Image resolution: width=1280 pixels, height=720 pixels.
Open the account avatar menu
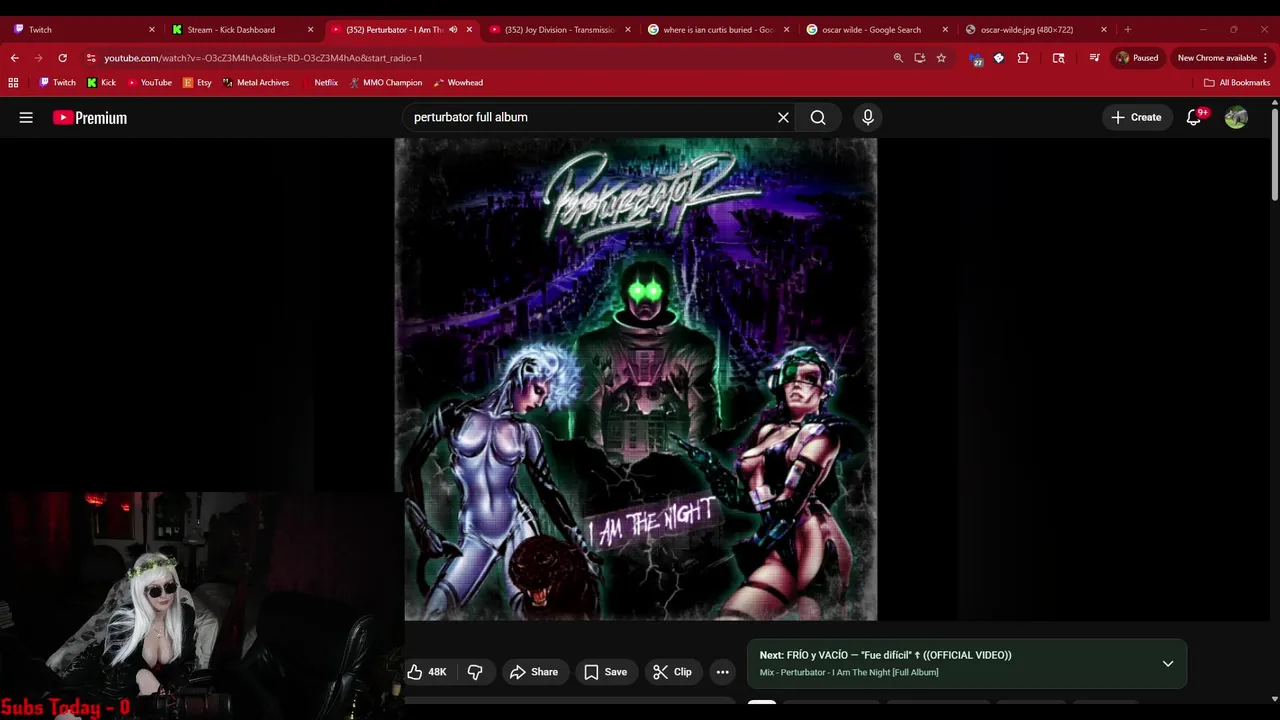coord(1236,118)
